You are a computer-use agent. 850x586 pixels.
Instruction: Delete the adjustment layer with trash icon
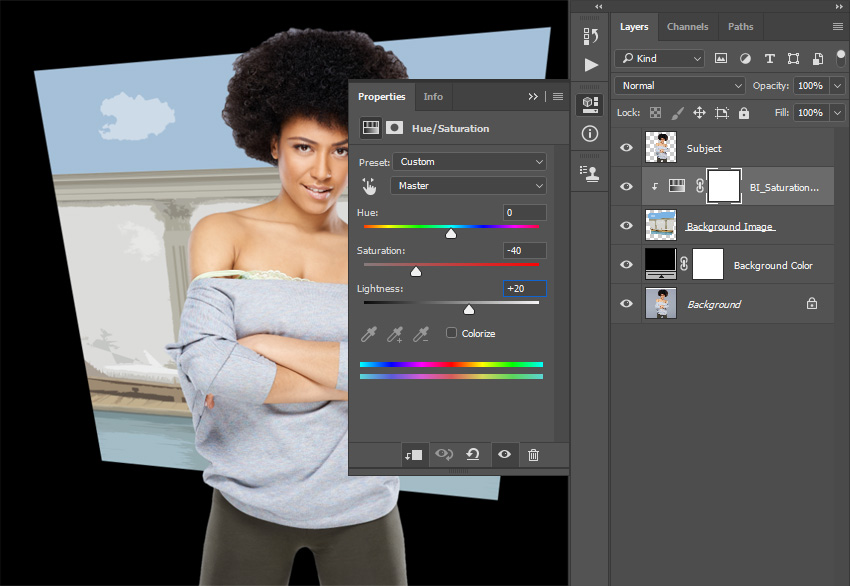(x=533, y=455)
